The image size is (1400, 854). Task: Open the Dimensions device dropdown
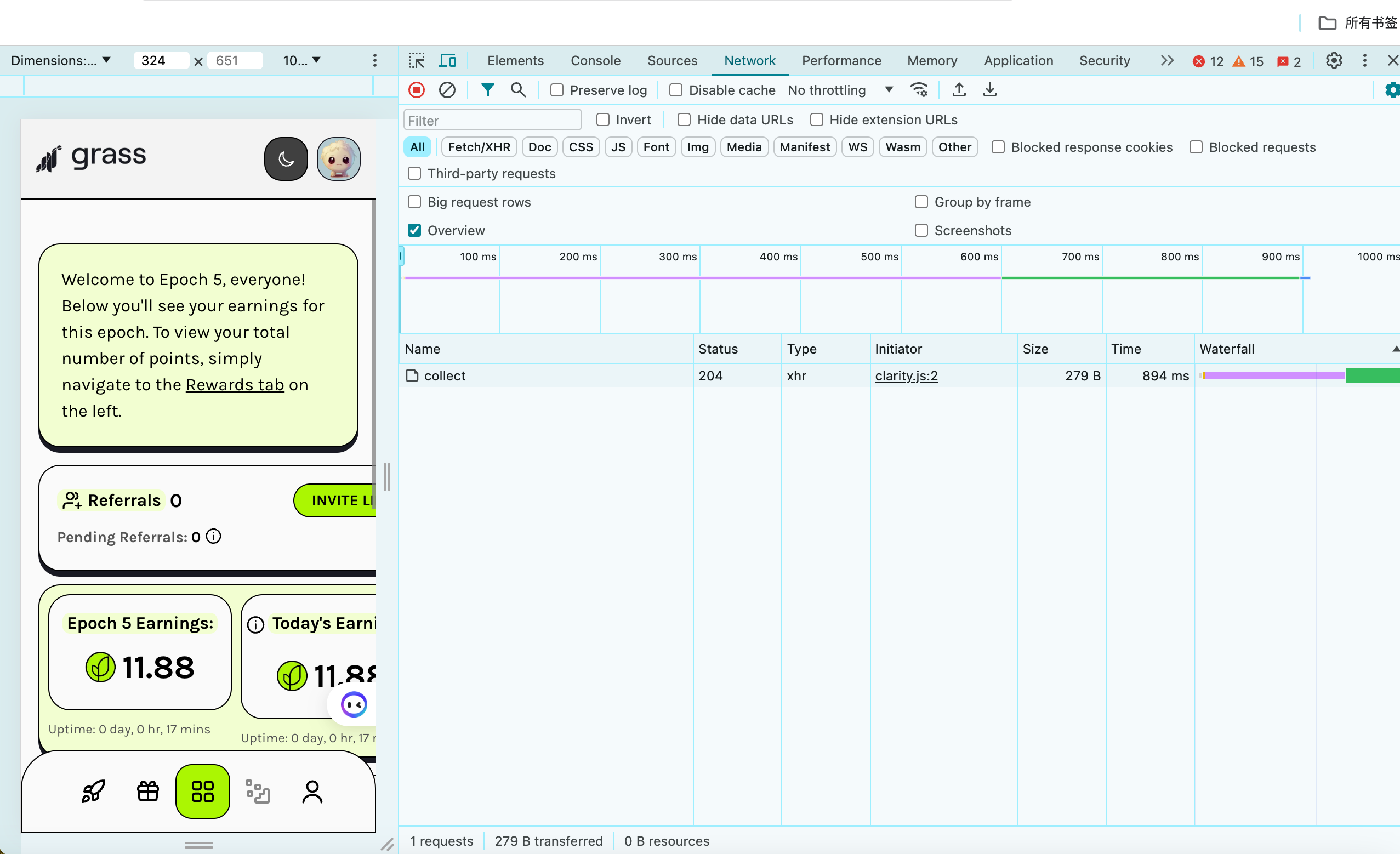click(60, 60)
